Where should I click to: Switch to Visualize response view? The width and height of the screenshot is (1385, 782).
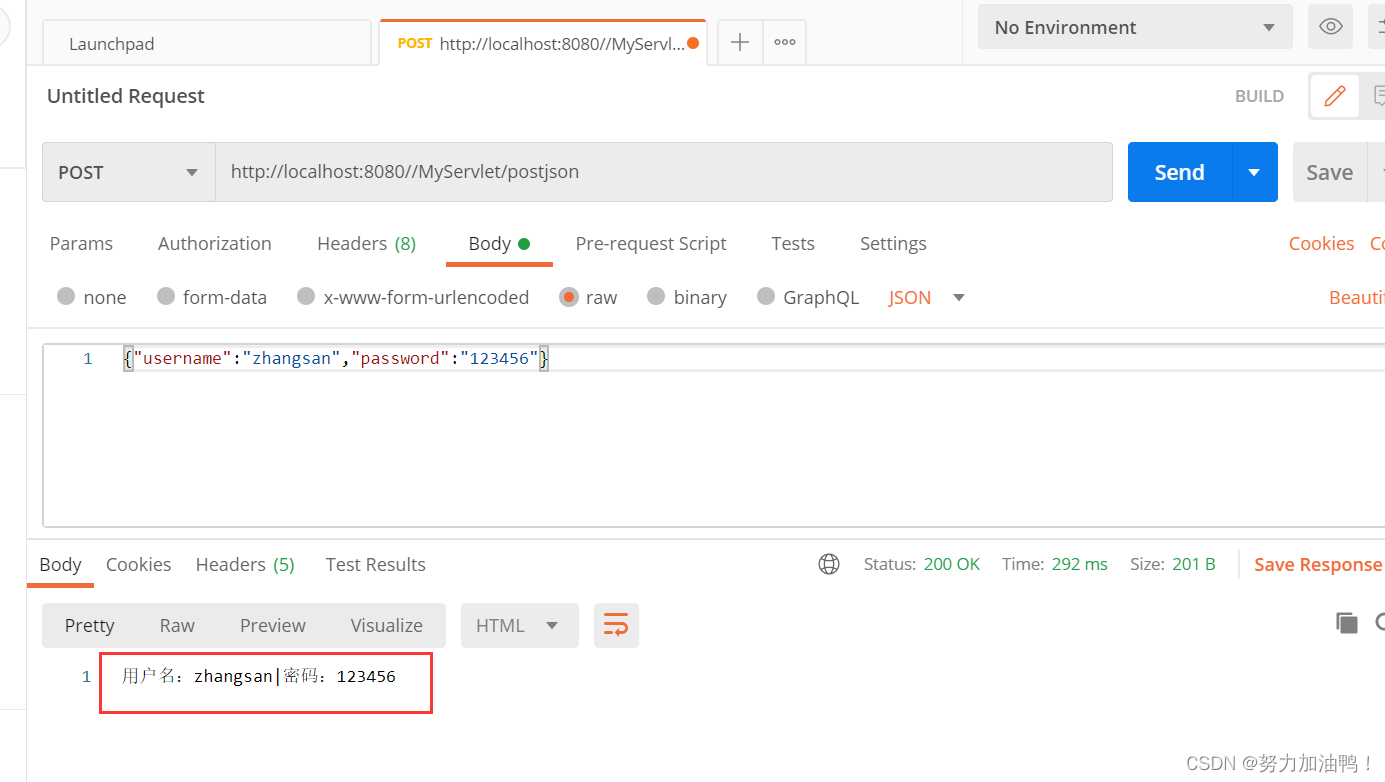coord(387,625)
